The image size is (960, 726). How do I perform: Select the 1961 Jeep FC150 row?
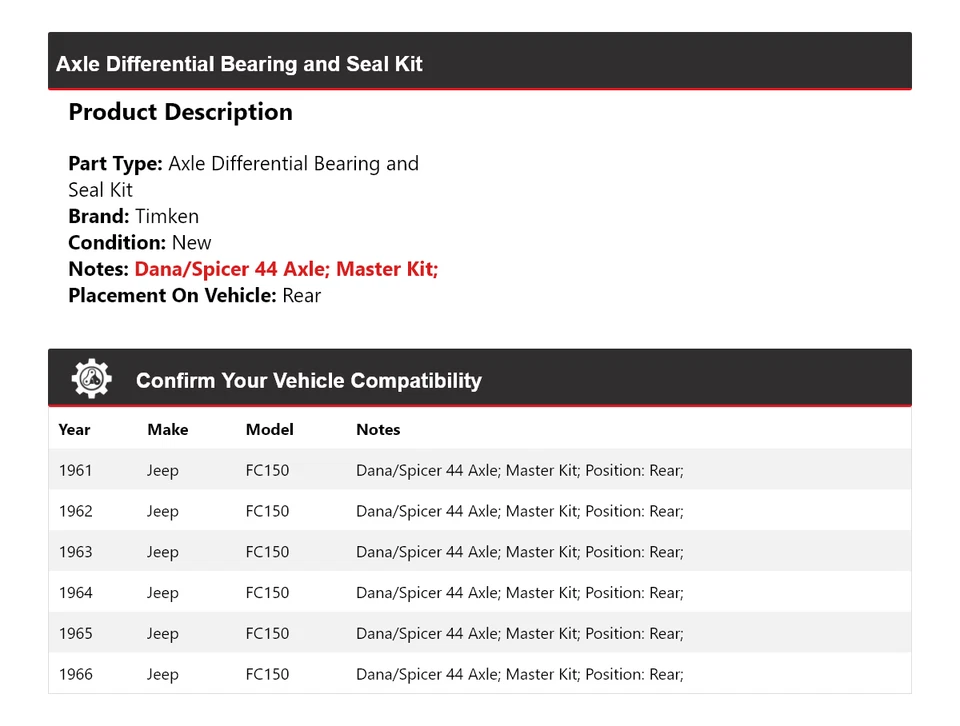pyautogui.click(x=479, y=470)
